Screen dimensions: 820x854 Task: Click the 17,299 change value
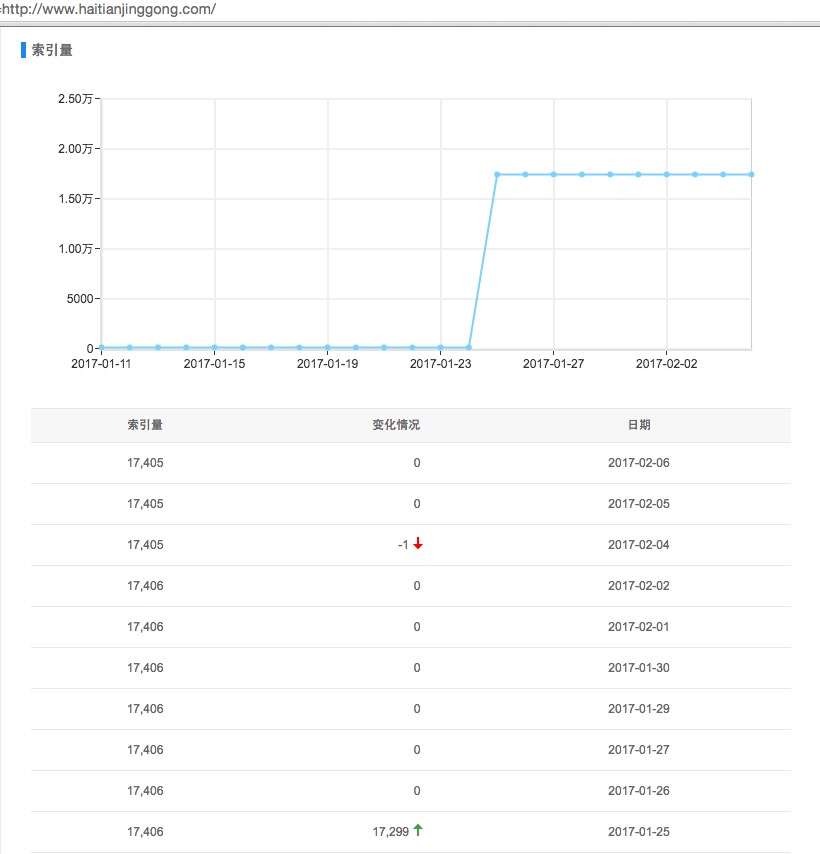390,831
